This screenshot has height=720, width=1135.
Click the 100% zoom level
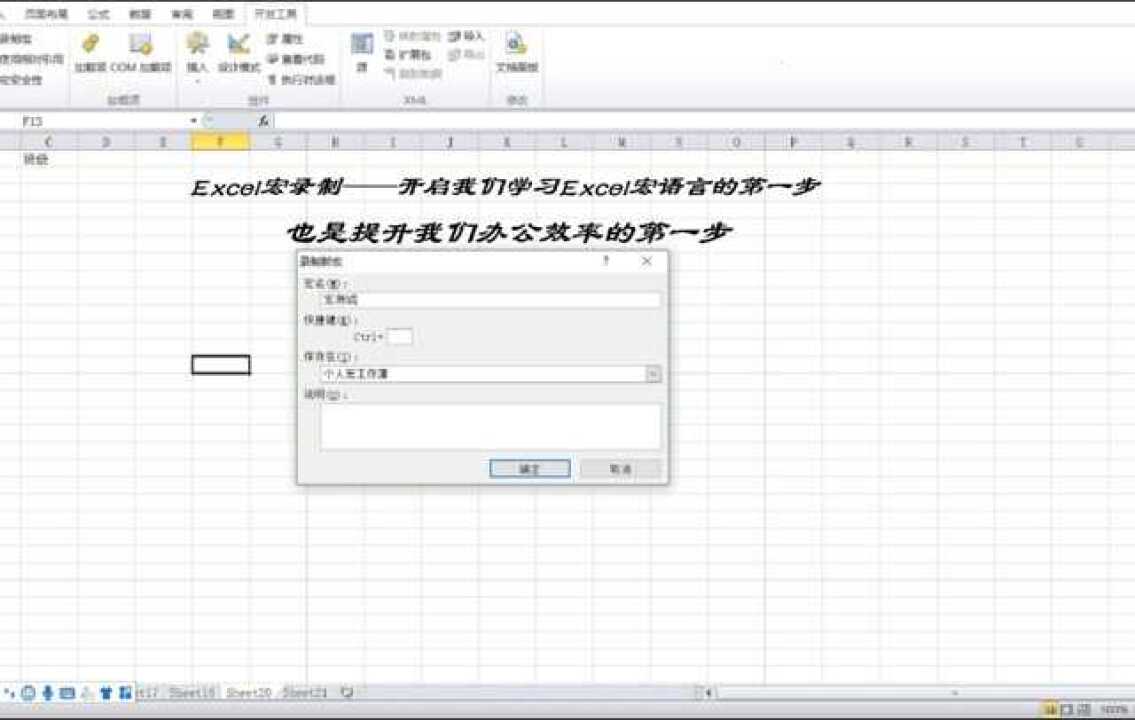click(1114, 710)
